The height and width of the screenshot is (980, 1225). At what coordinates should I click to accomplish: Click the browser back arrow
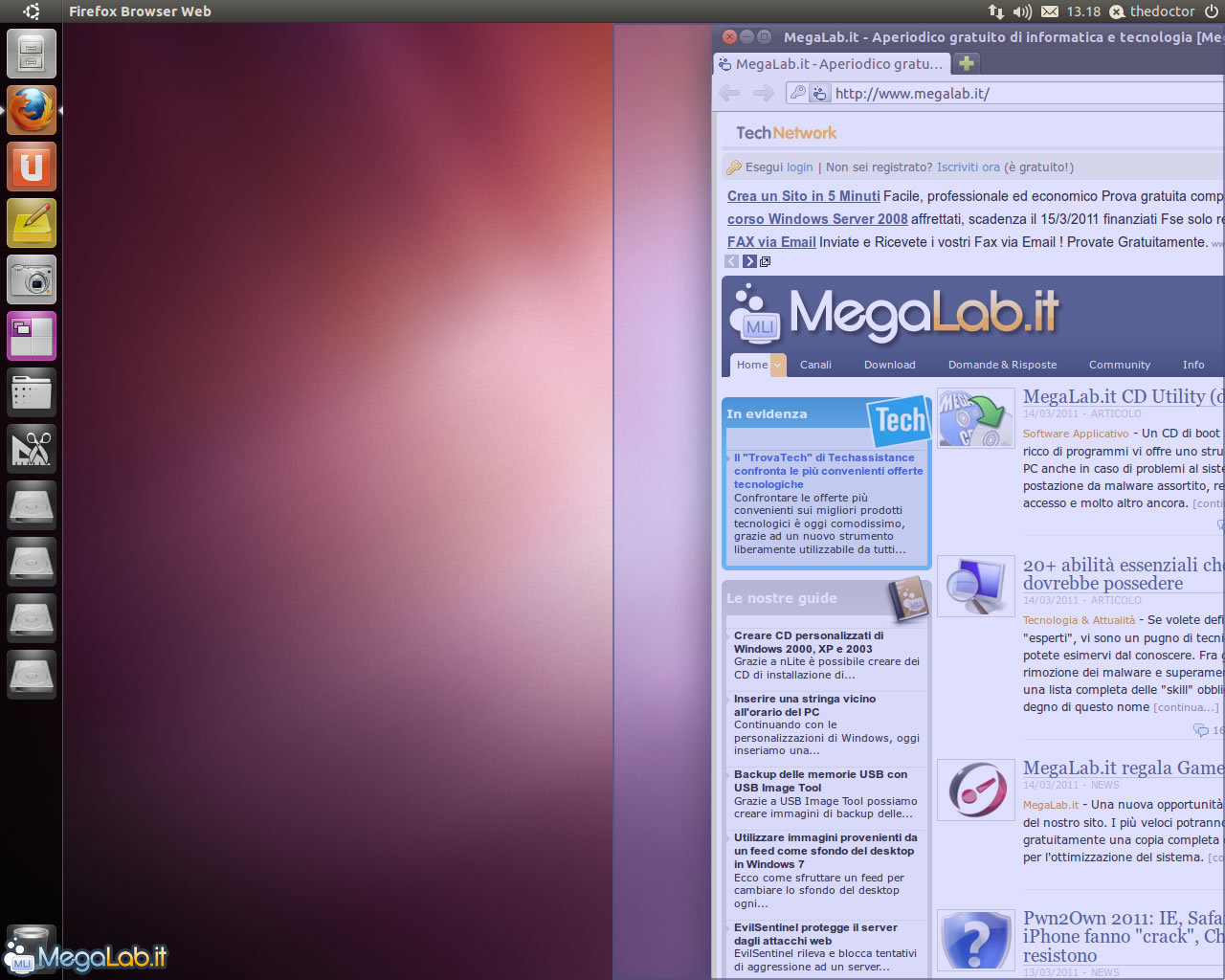tap(729, 93)
